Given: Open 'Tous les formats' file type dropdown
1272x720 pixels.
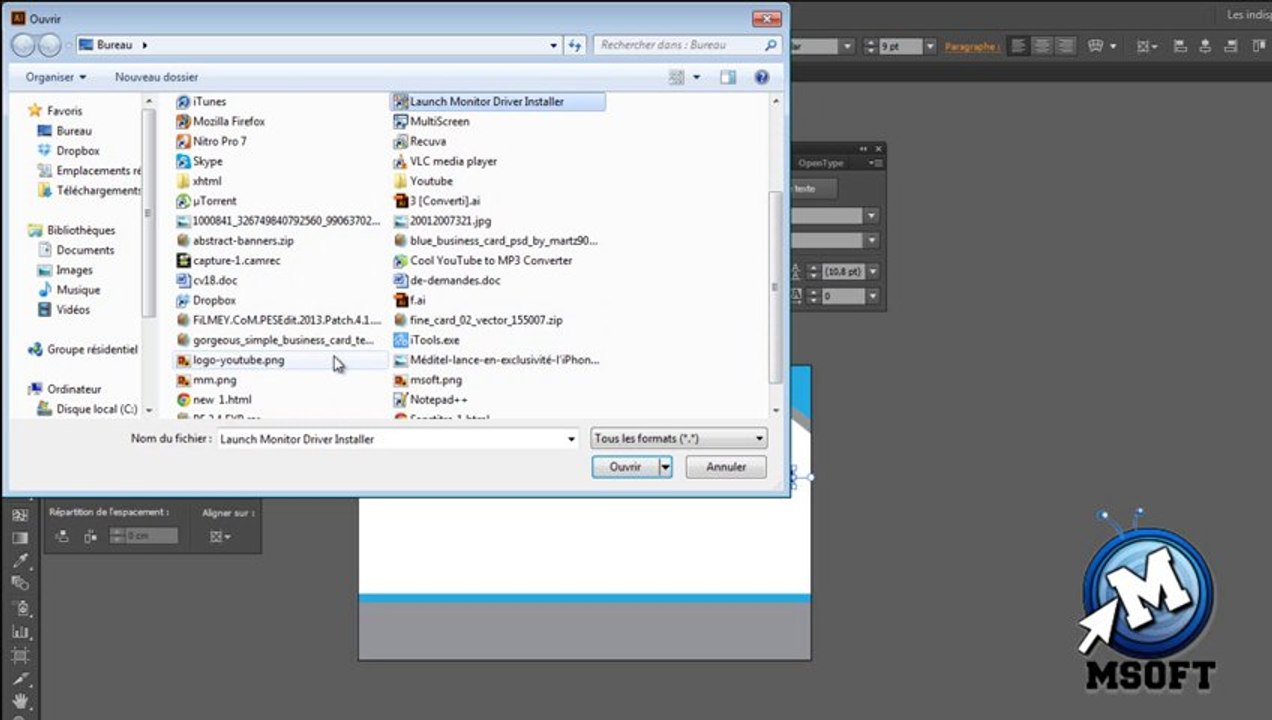Looking at the screenshot, I should click(679, 438).
